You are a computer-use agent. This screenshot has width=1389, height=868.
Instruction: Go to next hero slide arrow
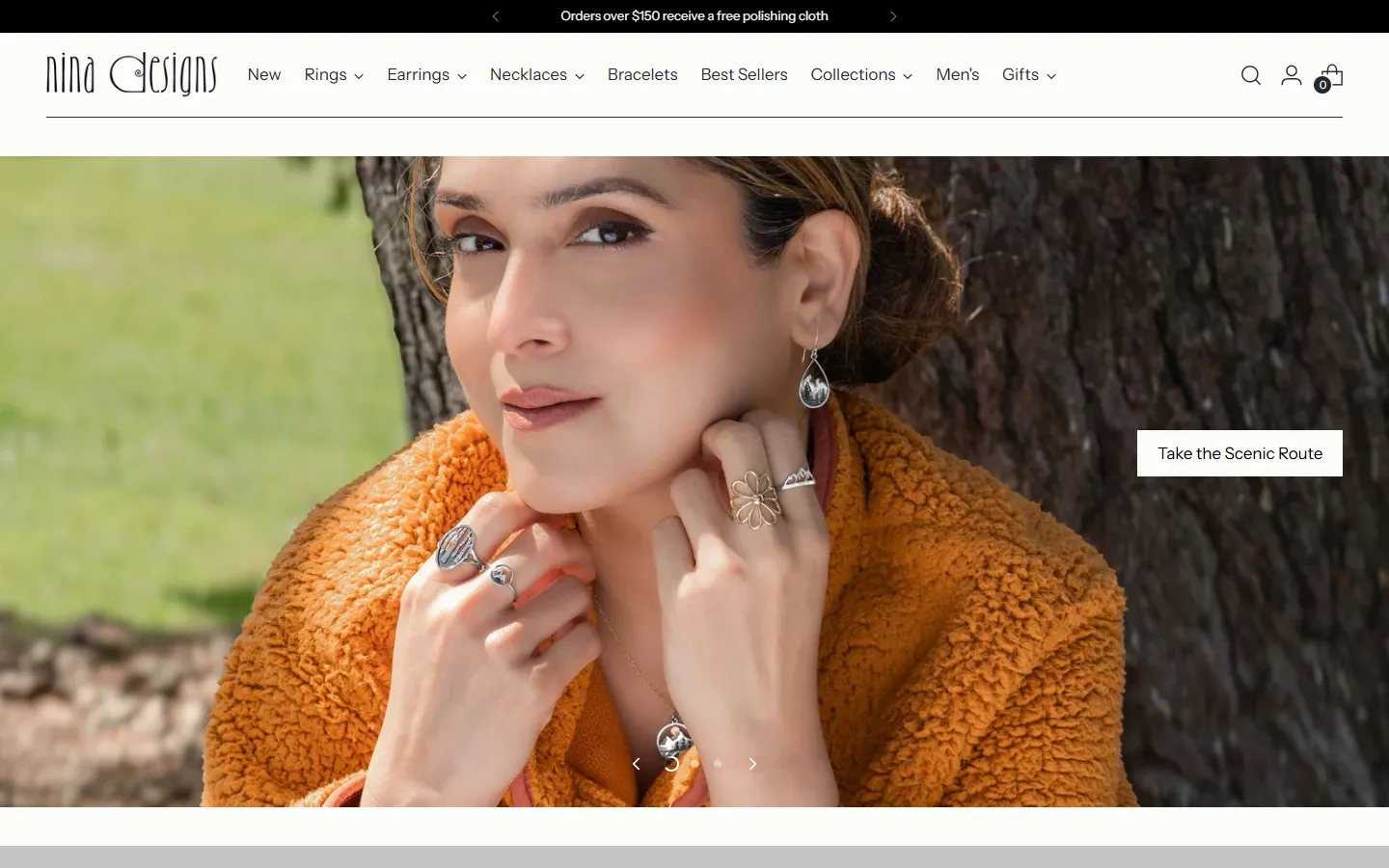[x=752, y=764]
